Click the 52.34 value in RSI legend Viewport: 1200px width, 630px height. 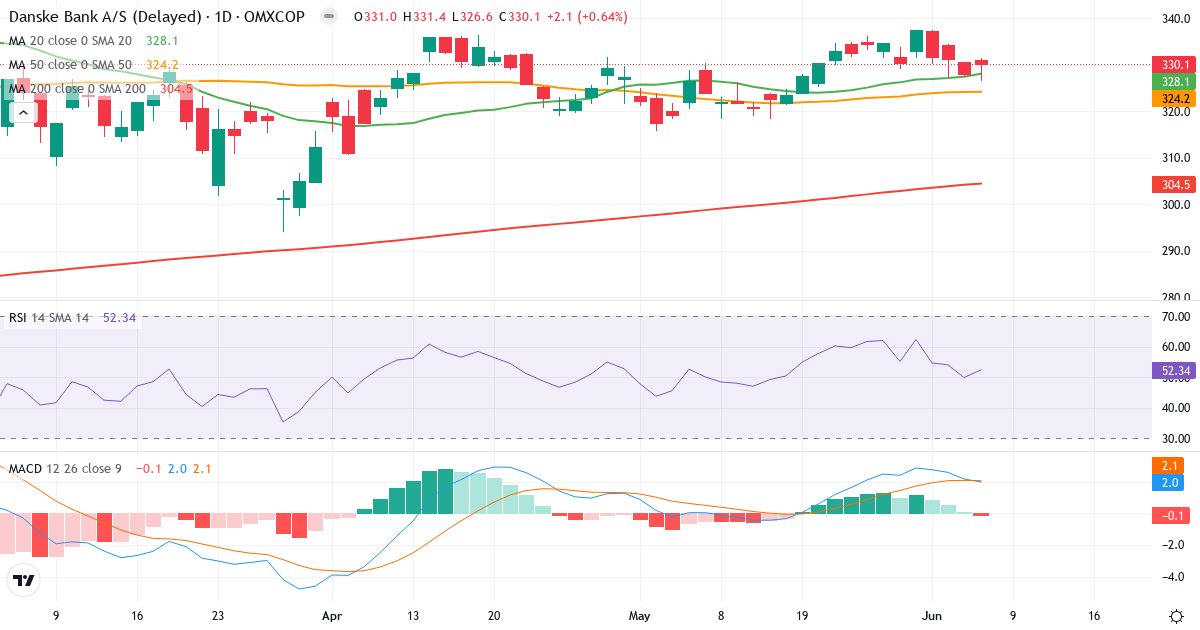[x=120, y=318]
